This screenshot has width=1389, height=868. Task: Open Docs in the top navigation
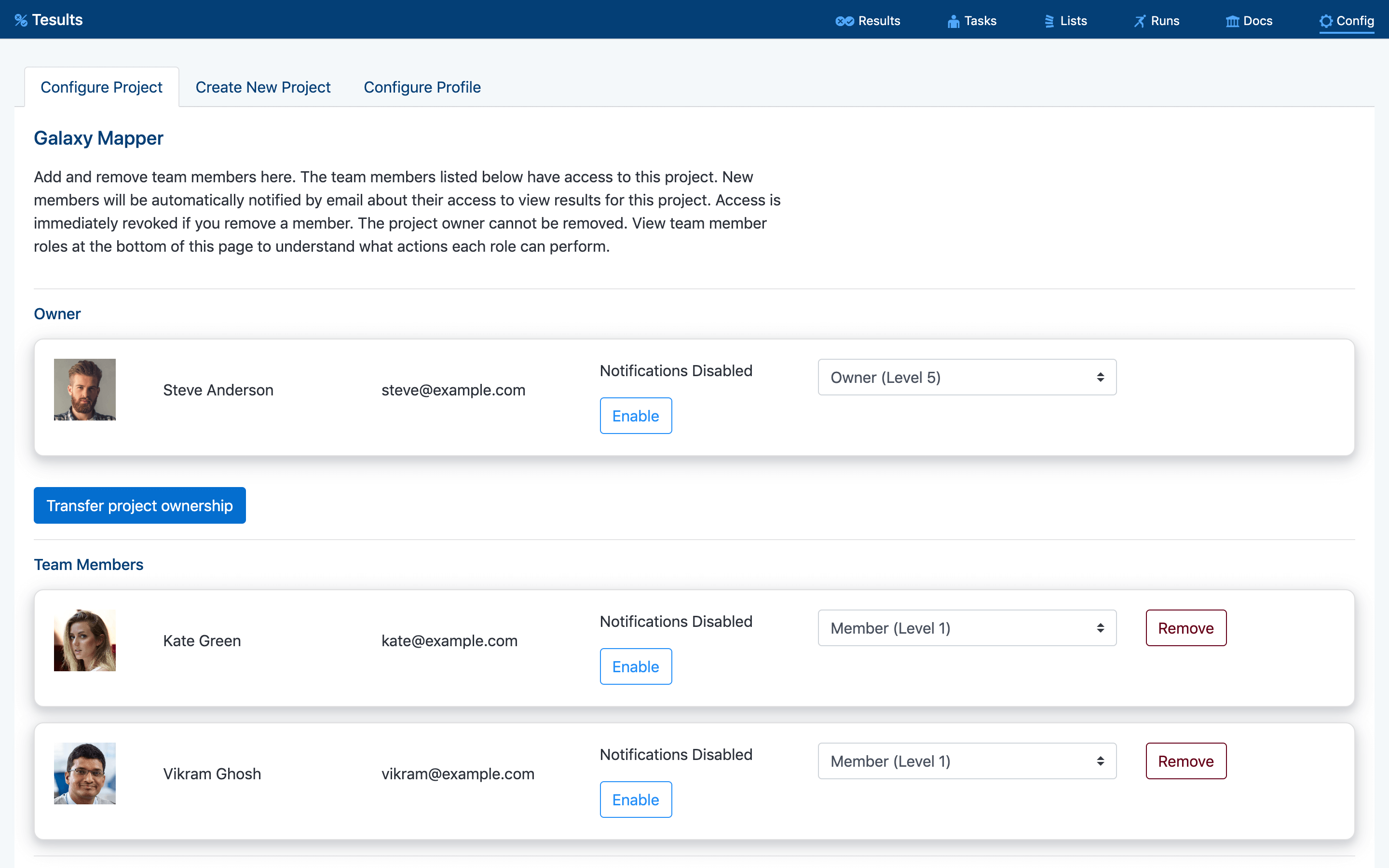coord(1257,21)
